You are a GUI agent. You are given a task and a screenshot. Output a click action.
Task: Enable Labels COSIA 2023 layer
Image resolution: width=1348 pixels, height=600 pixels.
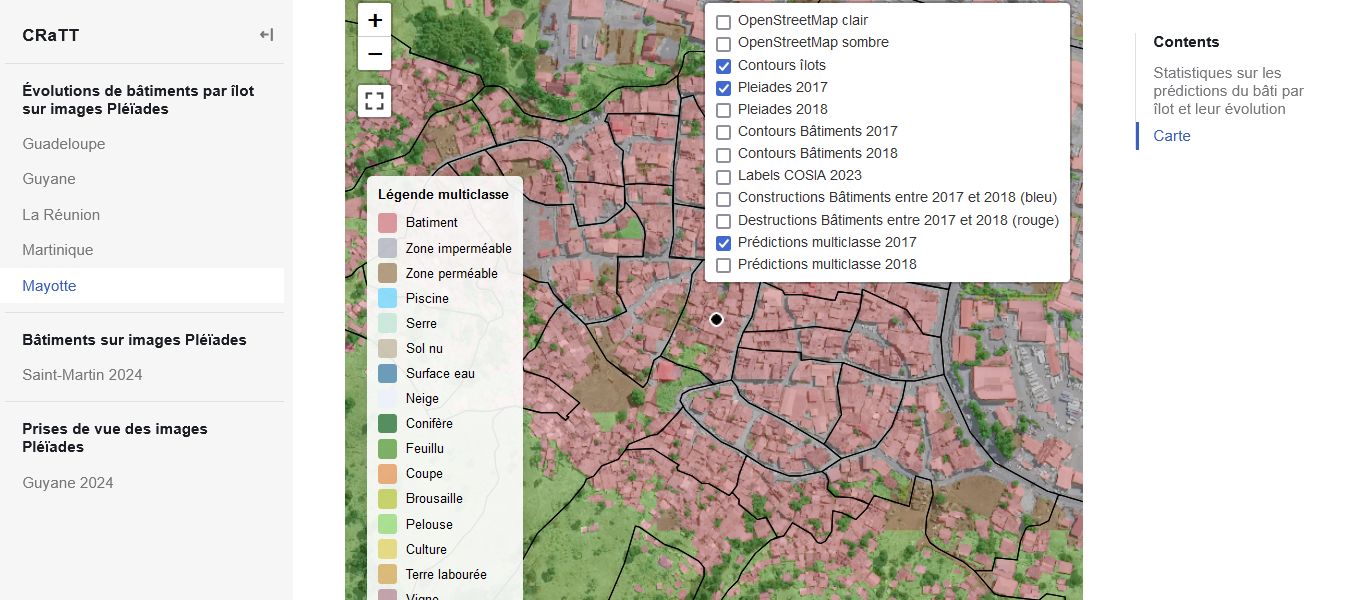coord(724,177)
